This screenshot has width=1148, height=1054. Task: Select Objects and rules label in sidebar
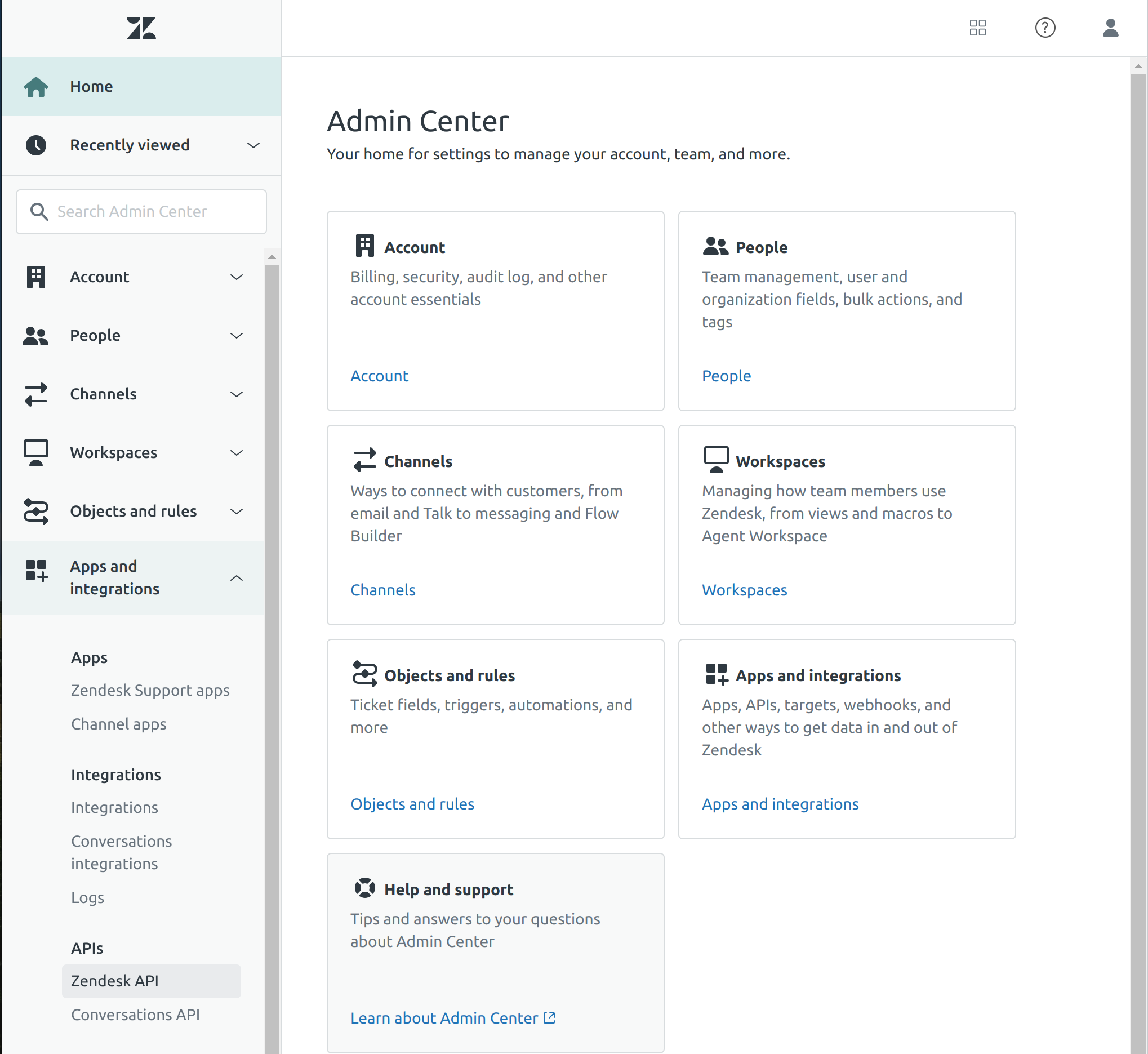coord(134,512)
